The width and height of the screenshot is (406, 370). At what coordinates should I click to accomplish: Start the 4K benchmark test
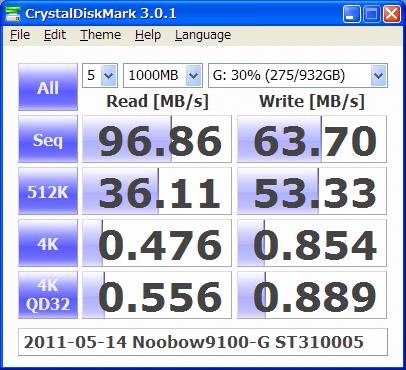point(48,243)
